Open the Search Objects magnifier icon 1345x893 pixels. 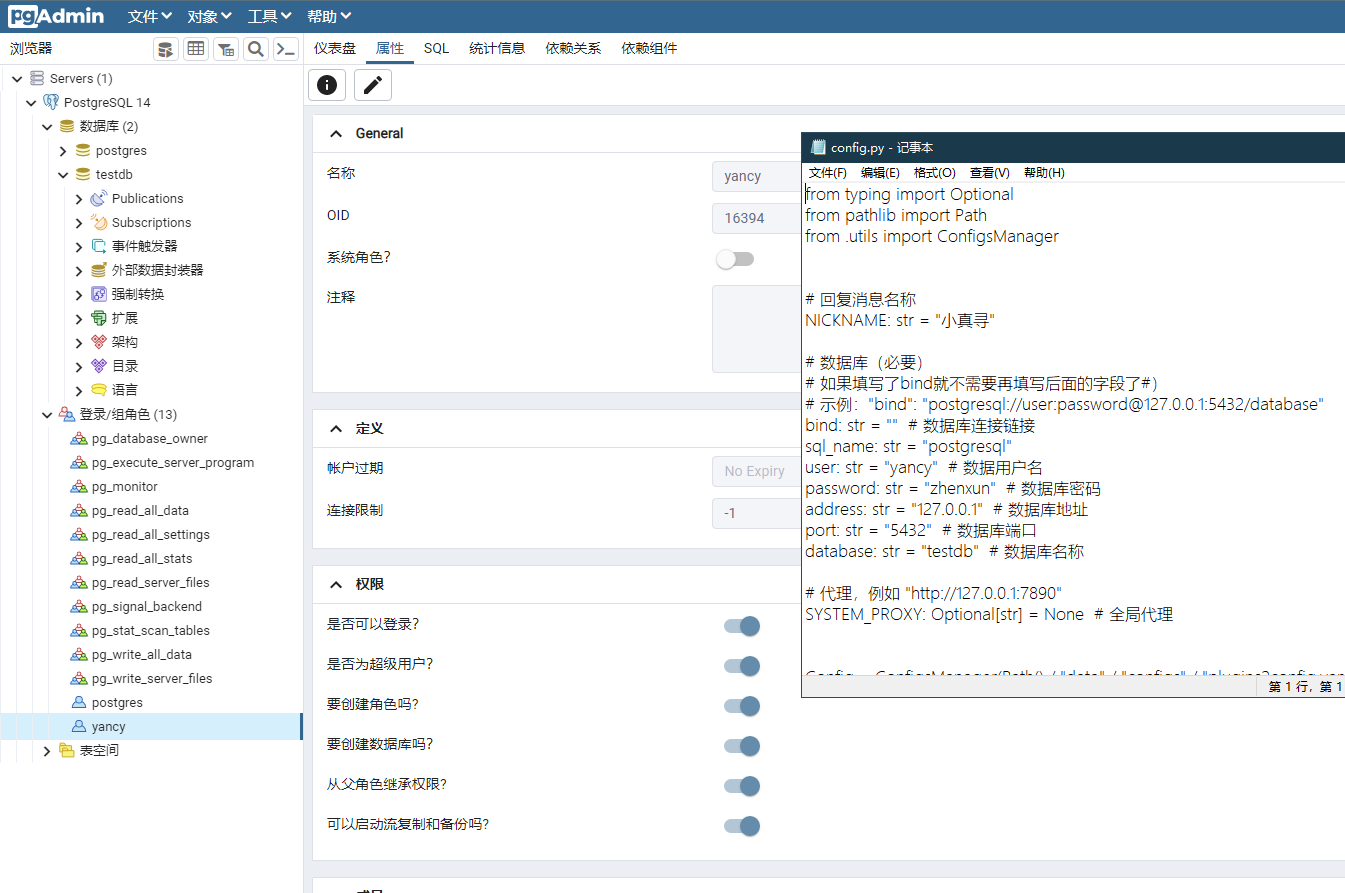256,49
